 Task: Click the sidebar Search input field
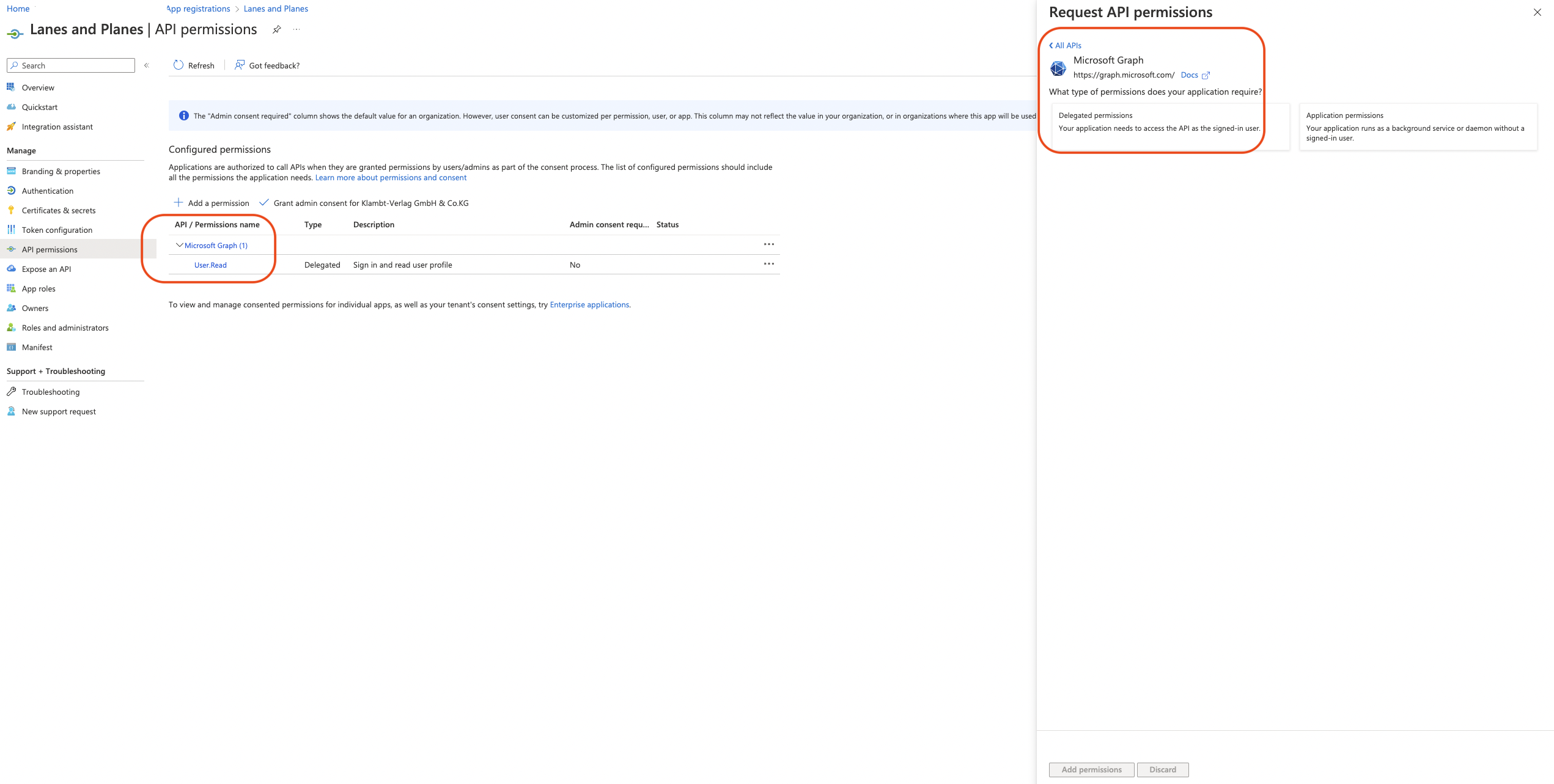(x=71, y=65)
